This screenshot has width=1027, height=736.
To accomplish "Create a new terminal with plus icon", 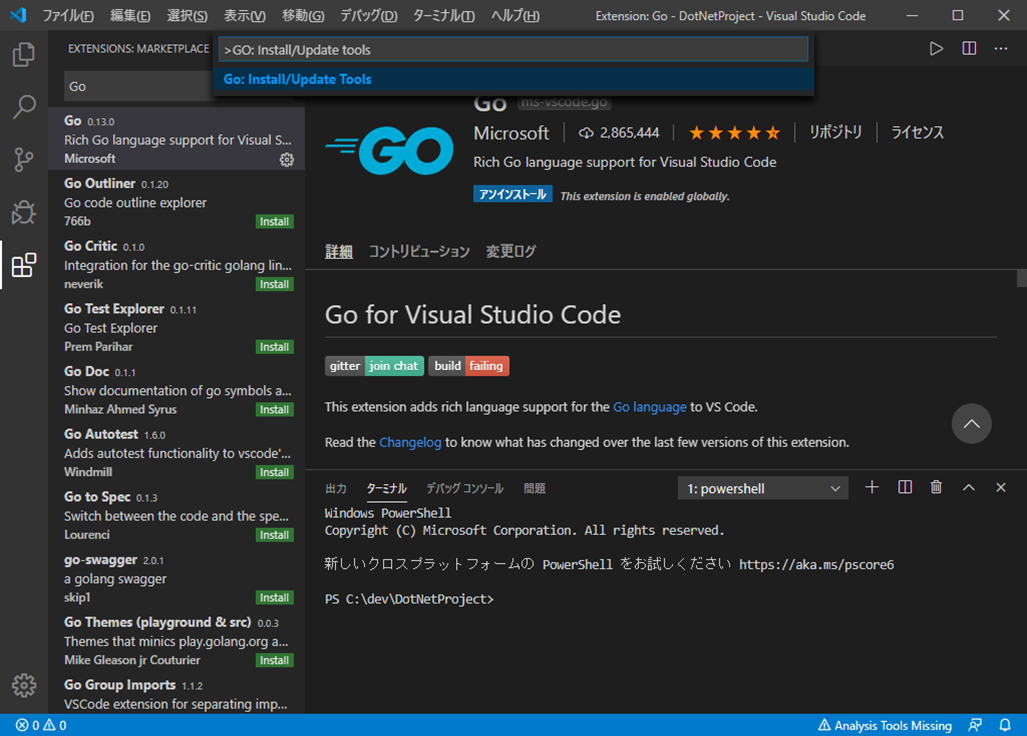I will 872,487.
